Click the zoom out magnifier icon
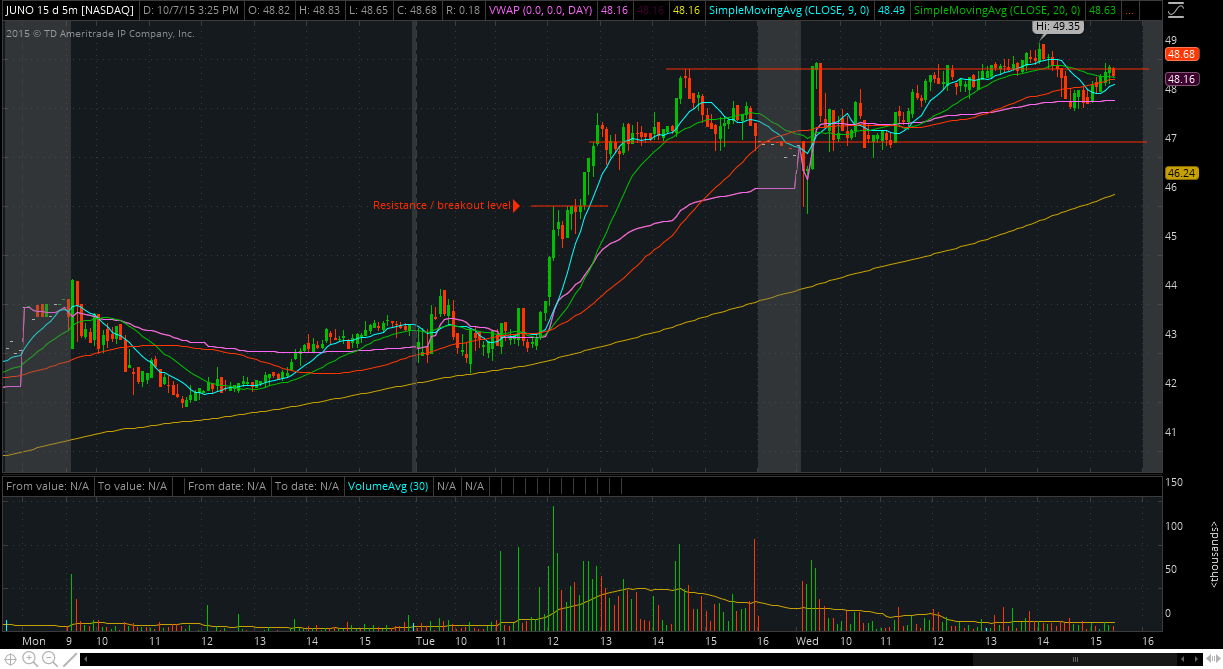Screen dimensions: 1223x669 tap(48, 659)
